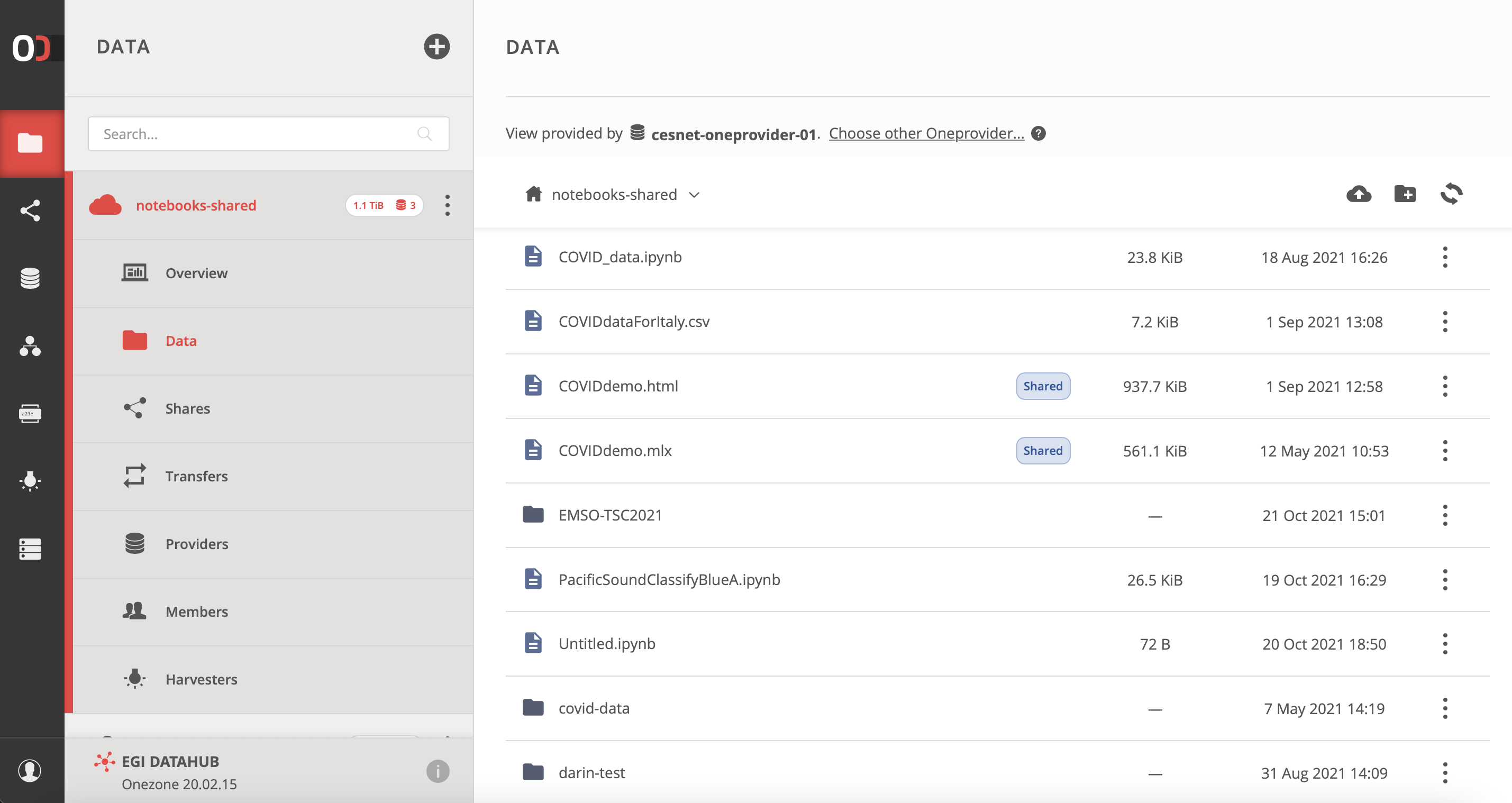Expand the notebooks-shared breadcrumb chevron
This screenshot has width=1512, height=803.
click(x=694, y=194)
